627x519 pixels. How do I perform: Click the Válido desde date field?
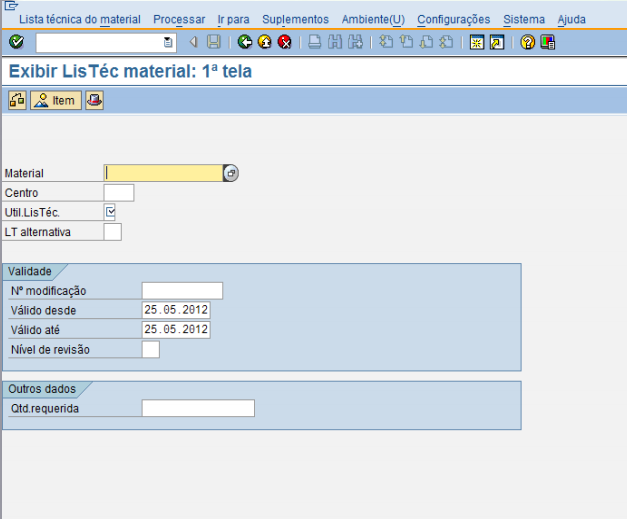pos(176,310)
